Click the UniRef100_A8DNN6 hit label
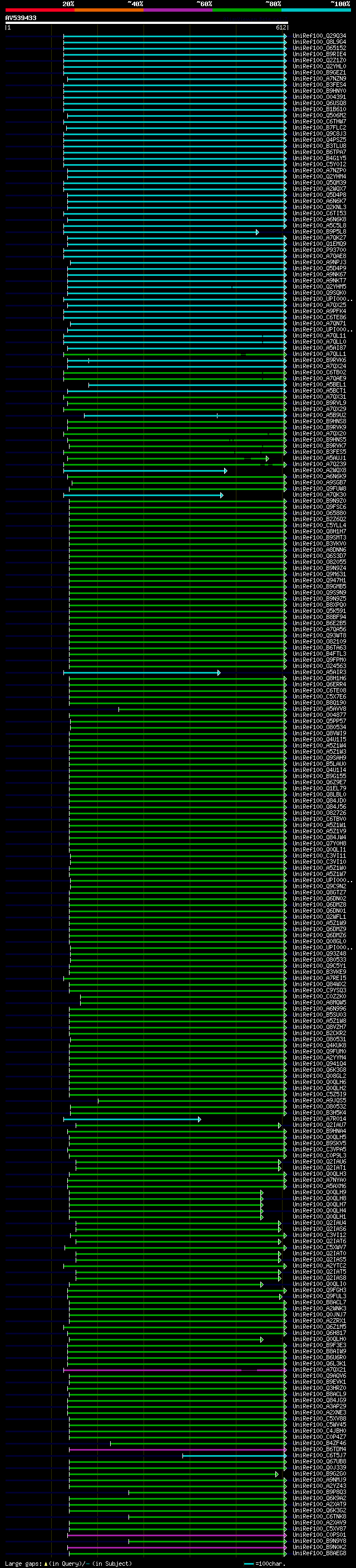Screen dimensions: 356x1568 coord(319,550)
